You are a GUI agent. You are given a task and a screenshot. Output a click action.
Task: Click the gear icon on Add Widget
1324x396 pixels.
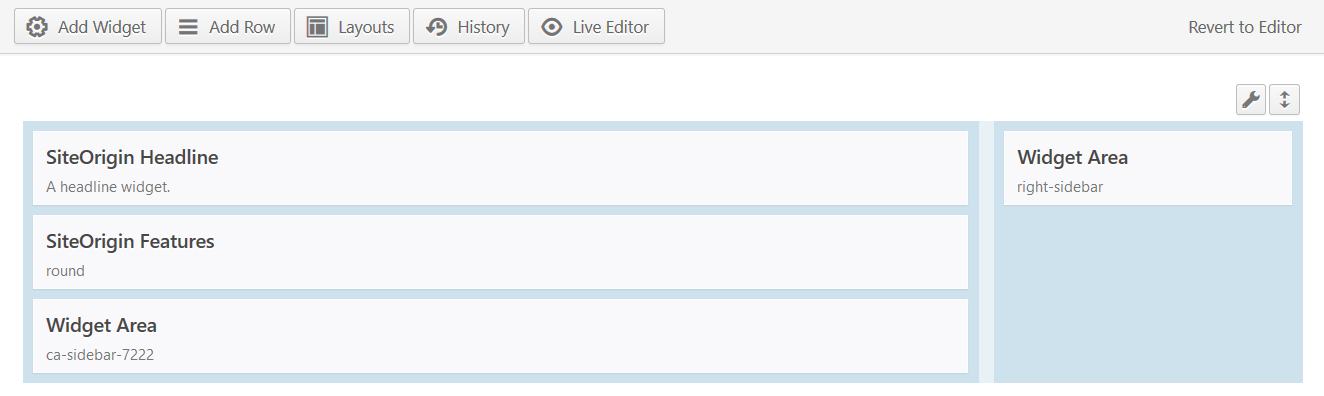[x=37, y=27]
